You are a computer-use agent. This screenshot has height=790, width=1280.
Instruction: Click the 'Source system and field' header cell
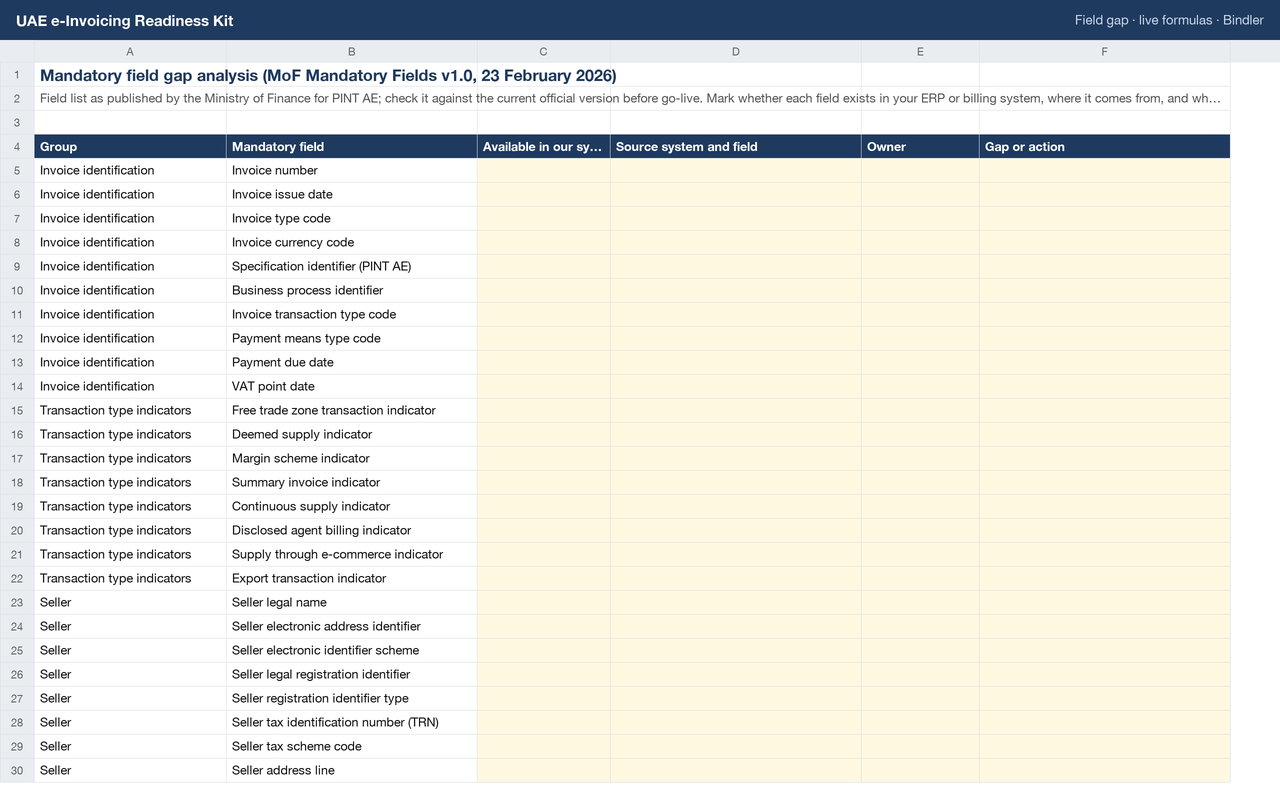click(x=735, y=146)
